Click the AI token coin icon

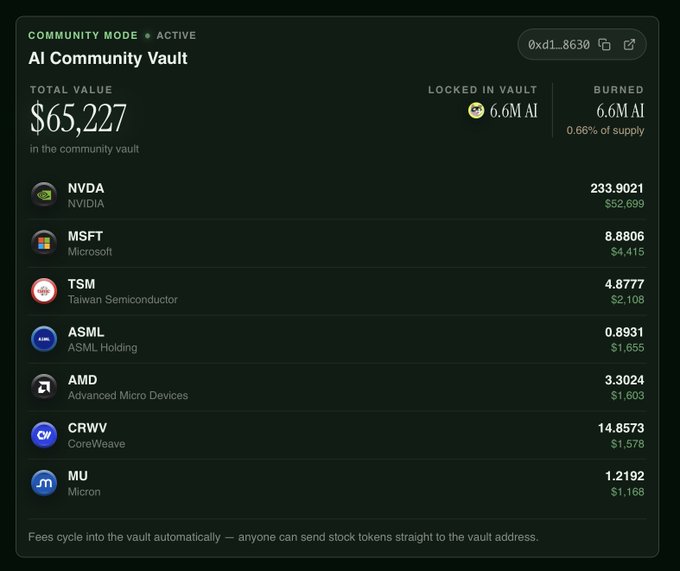pos(476,110)
